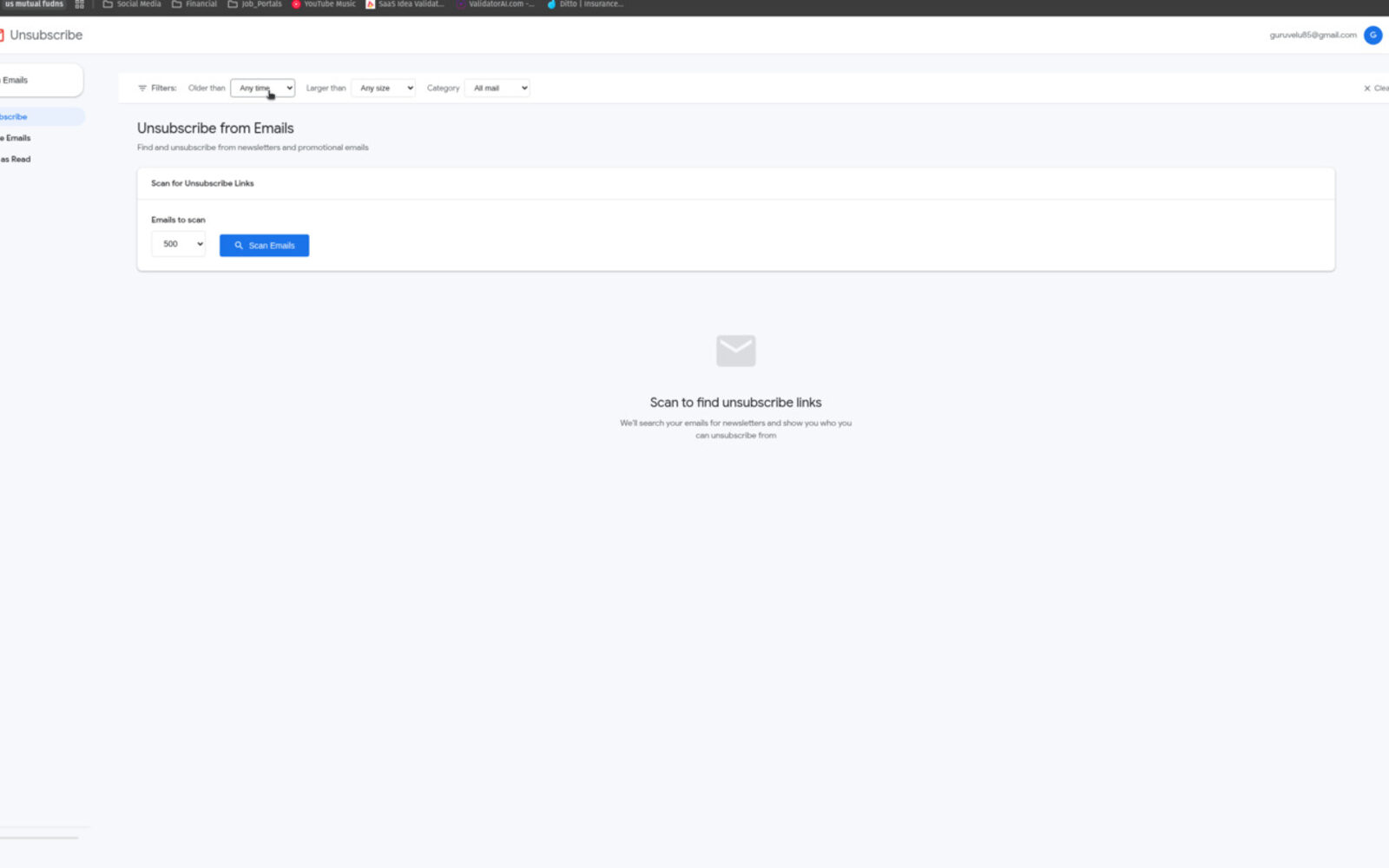Open the Older than 'Any time' dropdown
The height and width of the screenshot is (868, 1389).
click(x=262, y=88)
